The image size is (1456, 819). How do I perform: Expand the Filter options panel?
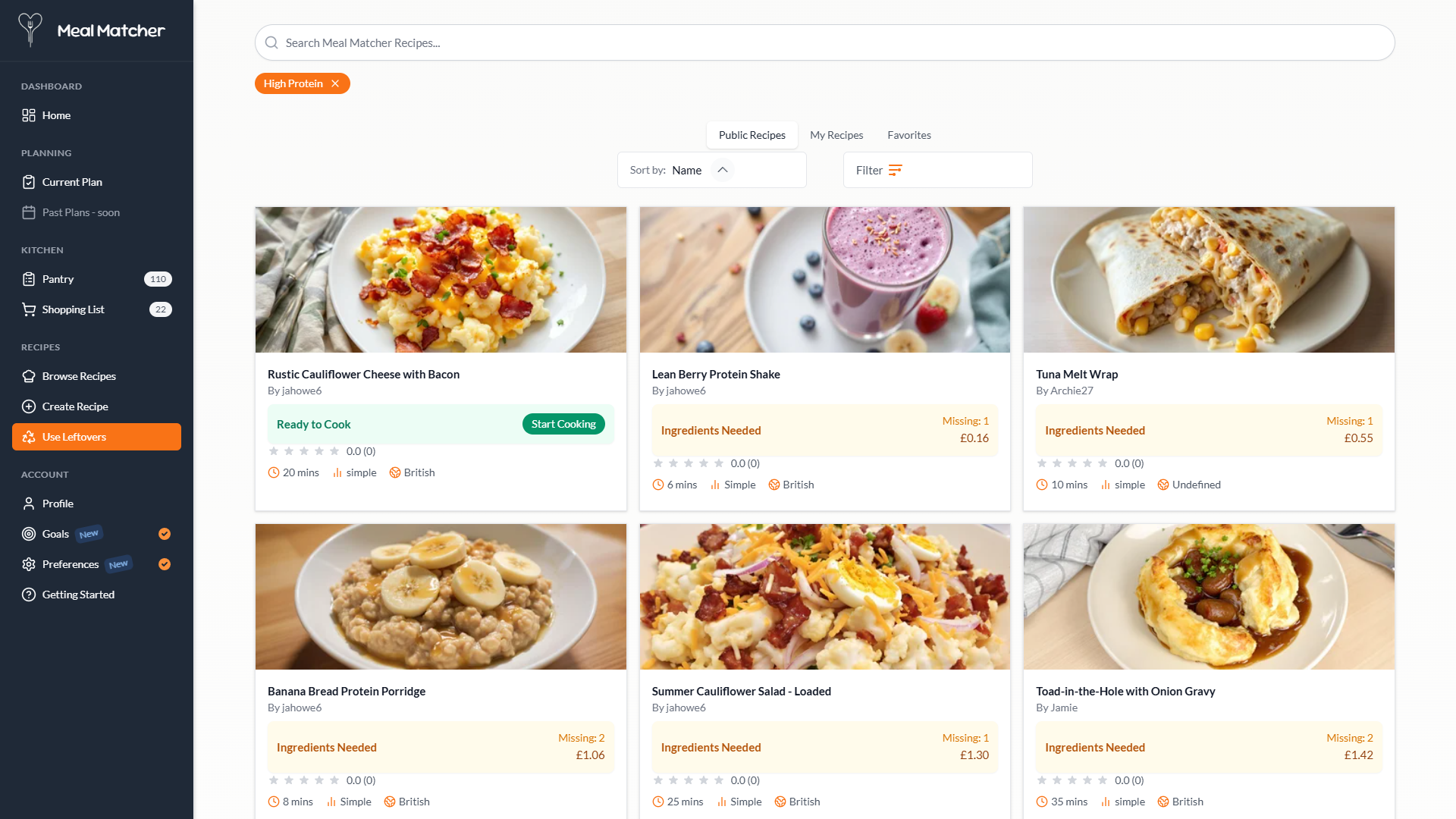[937, 170]
